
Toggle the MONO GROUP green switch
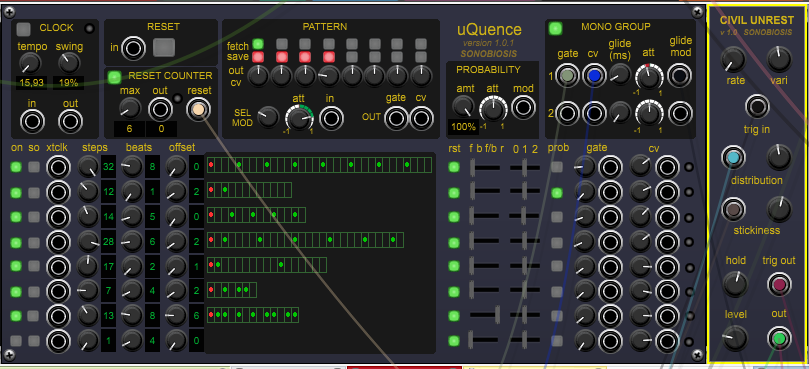click(x=556, y=28)
